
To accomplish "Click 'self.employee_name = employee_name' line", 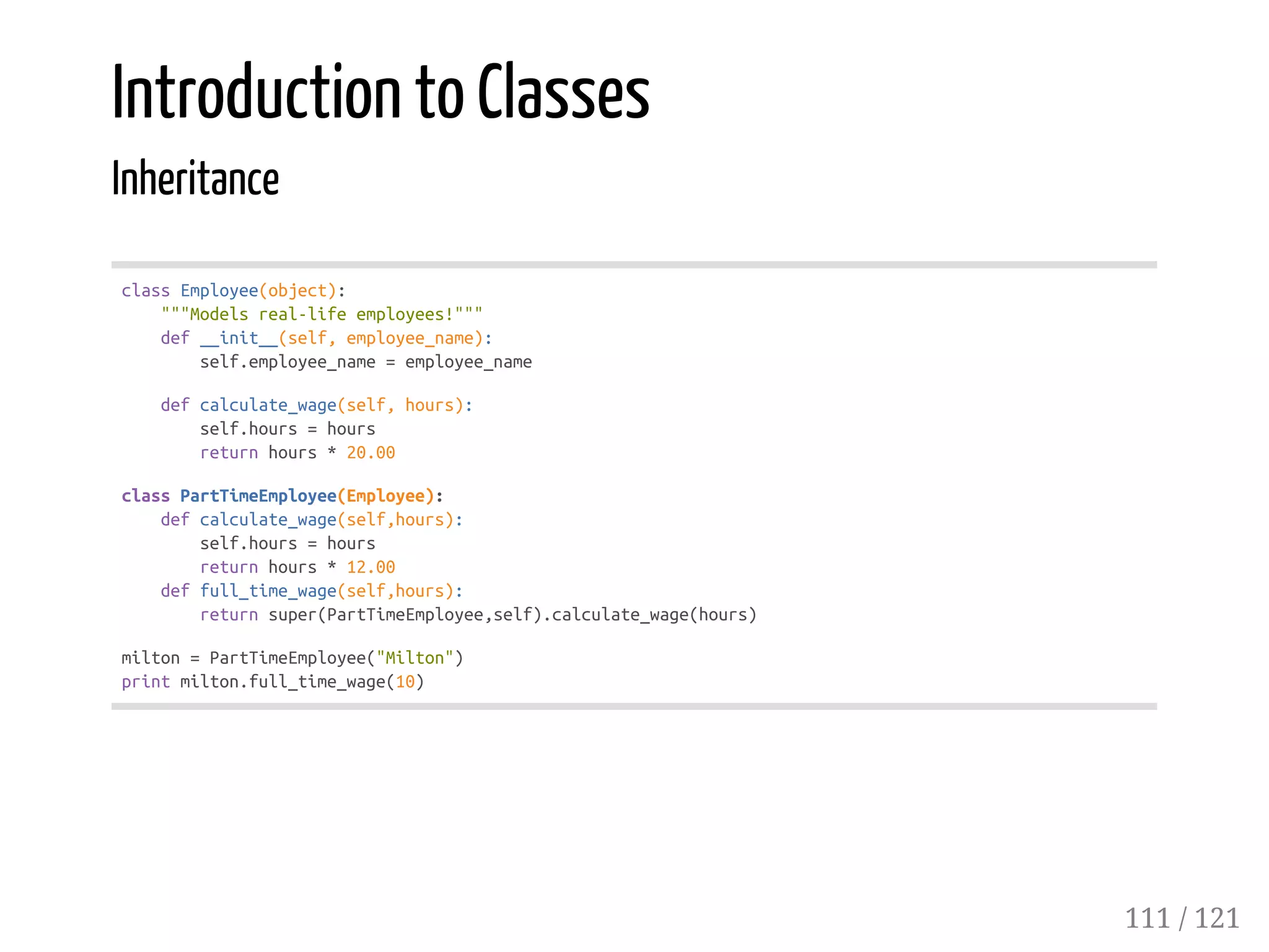I will point(366,362).
